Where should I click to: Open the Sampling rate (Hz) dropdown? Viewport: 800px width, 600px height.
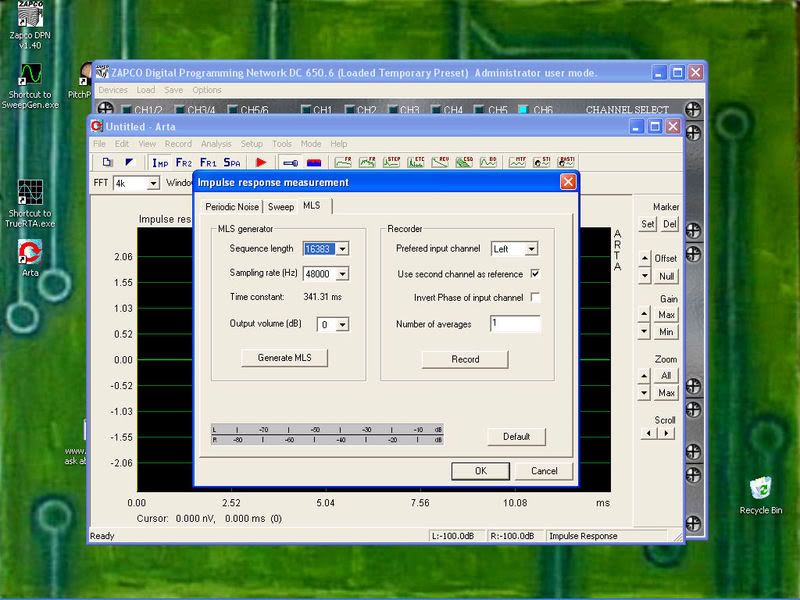coord(343,274)
